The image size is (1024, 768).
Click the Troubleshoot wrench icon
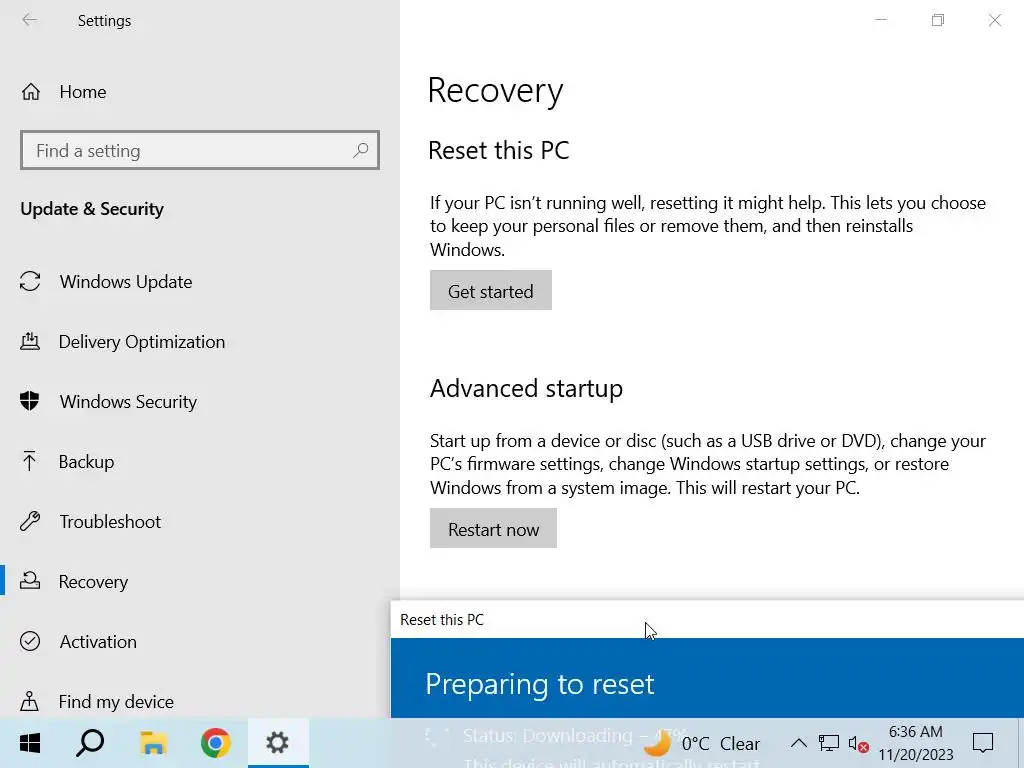pyautogui.click(x=30, y=521)
